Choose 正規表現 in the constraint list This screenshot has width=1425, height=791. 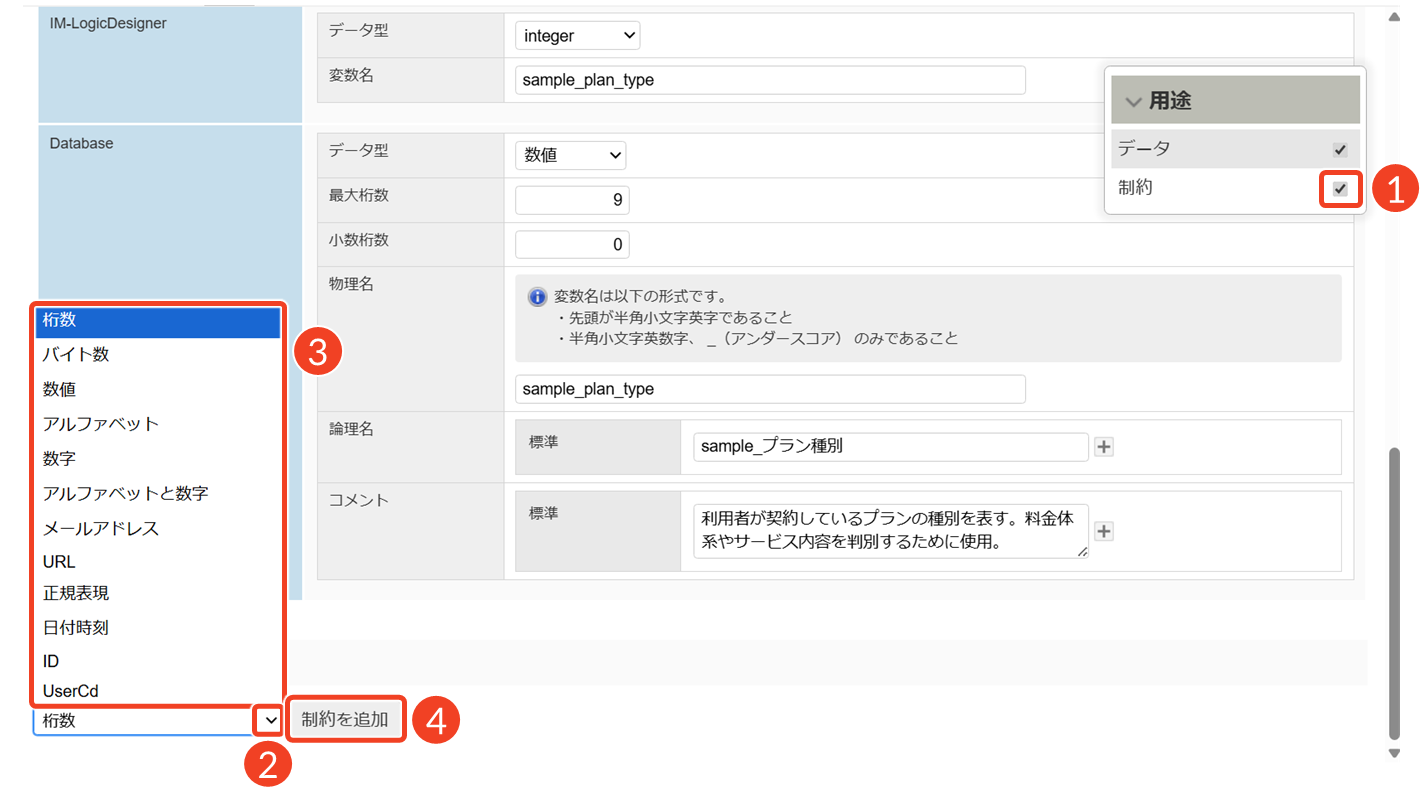[76, 593]
